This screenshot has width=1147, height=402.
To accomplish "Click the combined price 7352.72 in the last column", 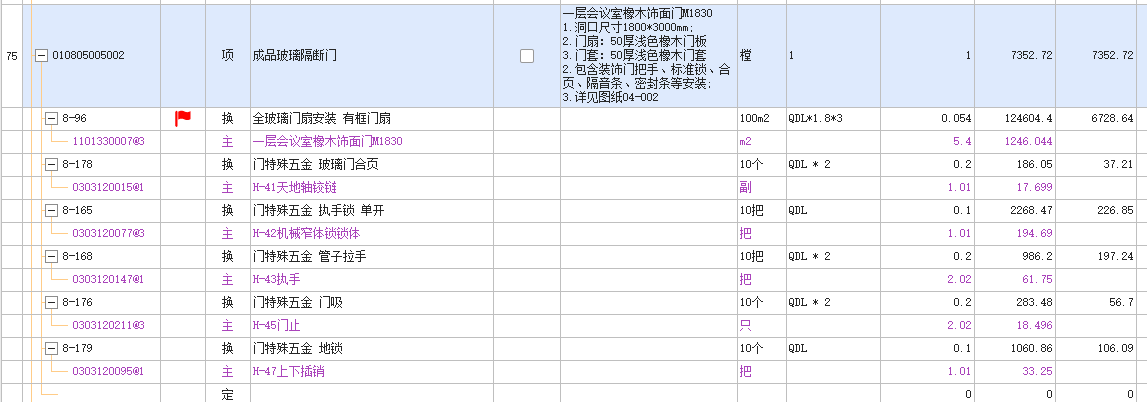I will coord(1112,56).
